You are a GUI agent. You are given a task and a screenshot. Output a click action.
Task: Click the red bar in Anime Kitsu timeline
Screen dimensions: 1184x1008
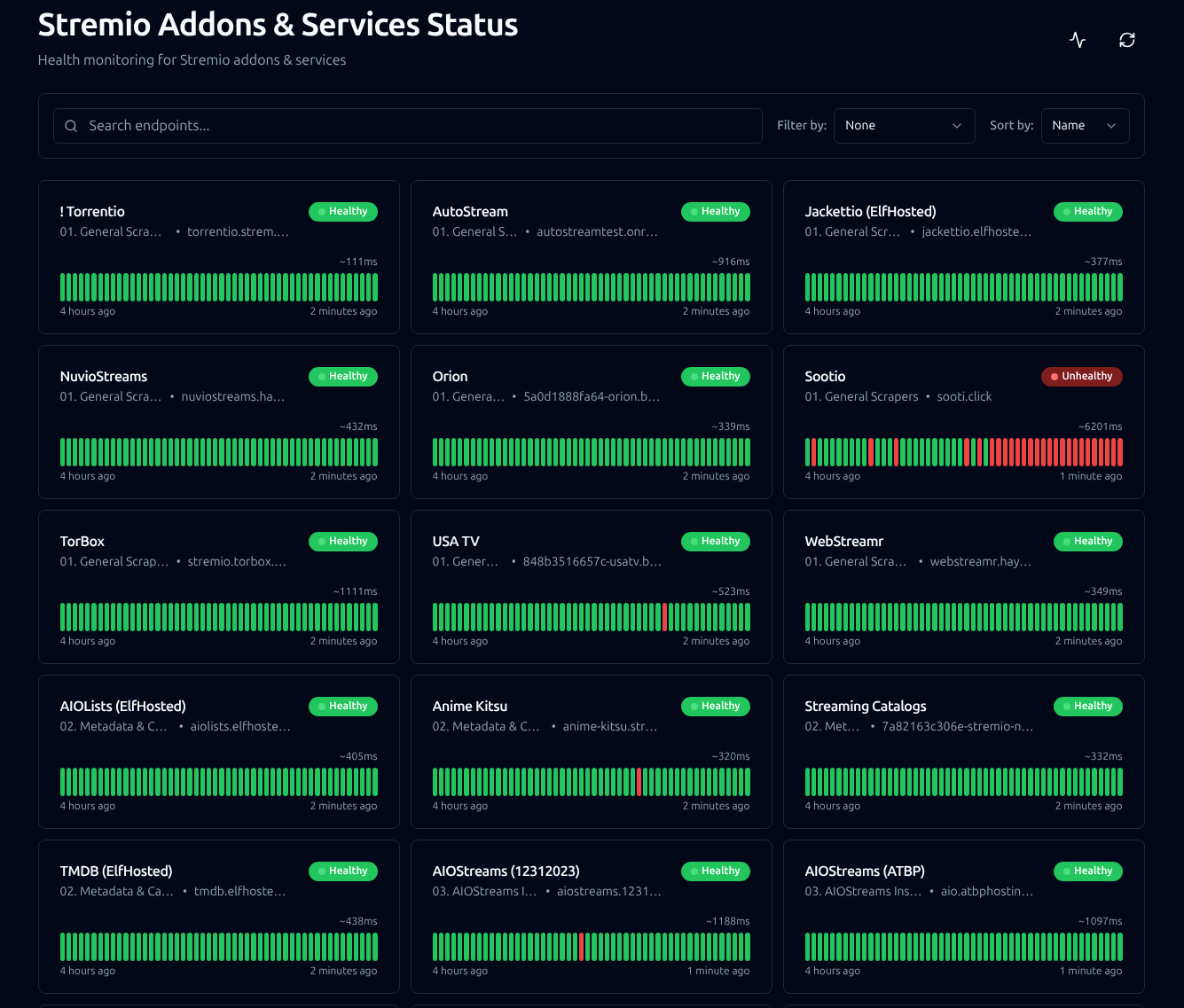coord(639,782)
